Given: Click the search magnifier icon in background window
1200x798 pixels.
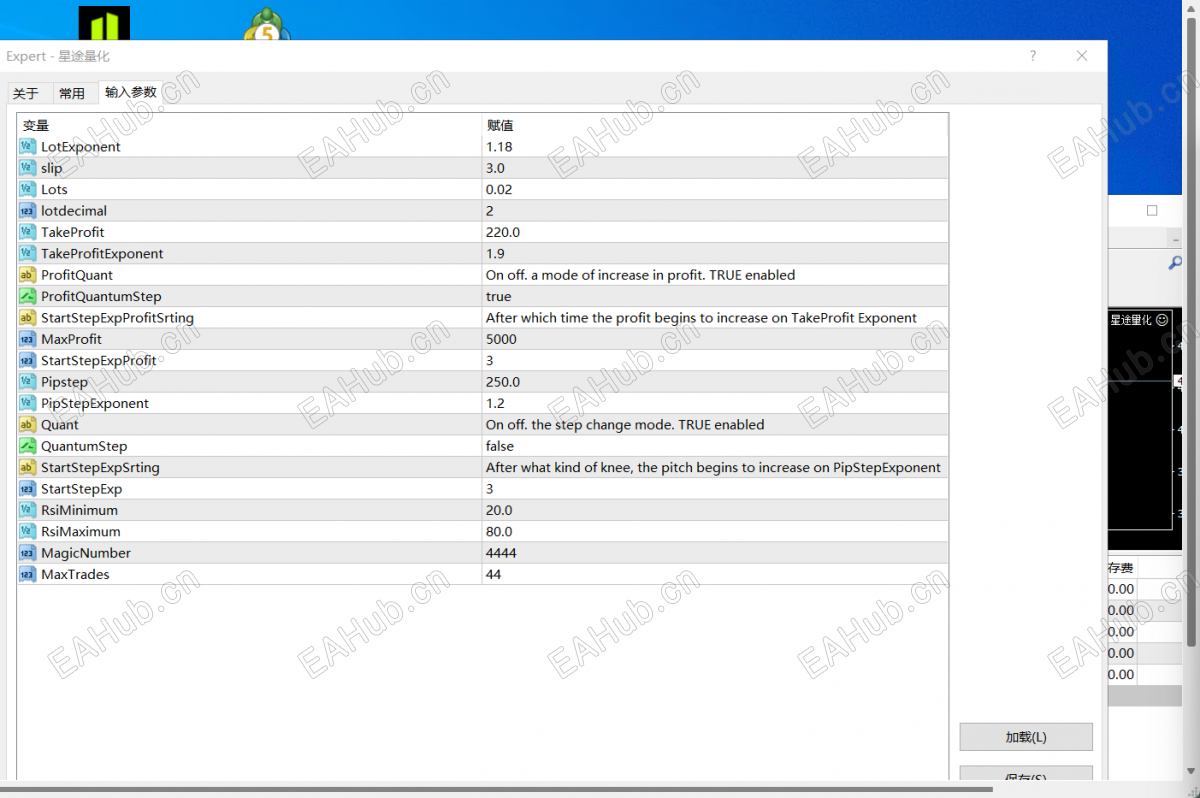Looking at the screenshot, I should click(x=1175, y=263).
